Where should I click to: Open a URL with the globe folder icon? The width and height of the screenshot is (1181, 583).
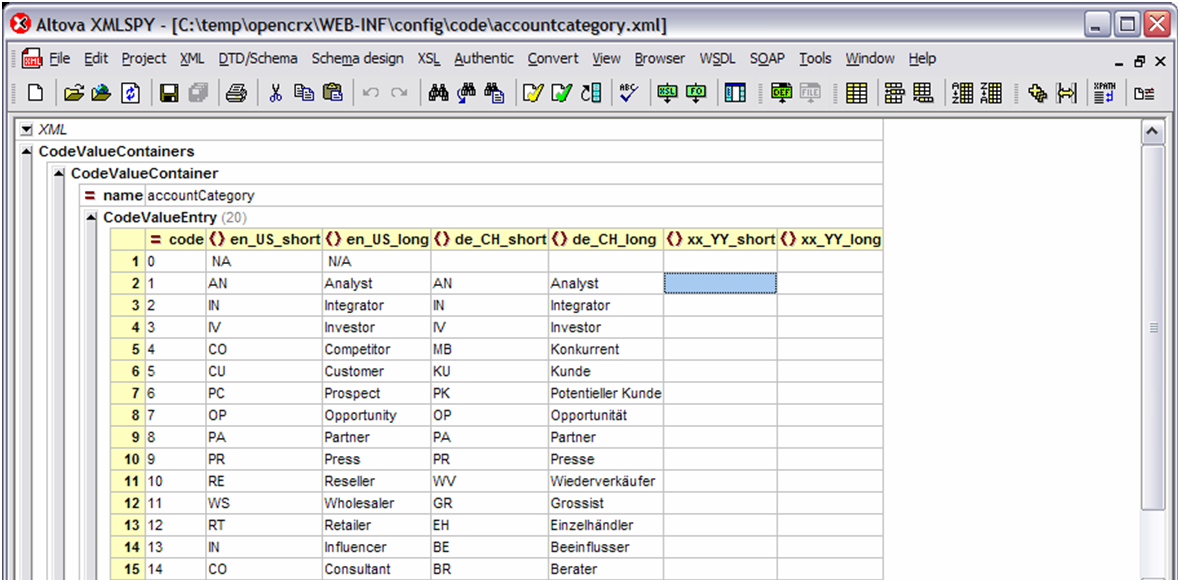click(x=102, y=93)
